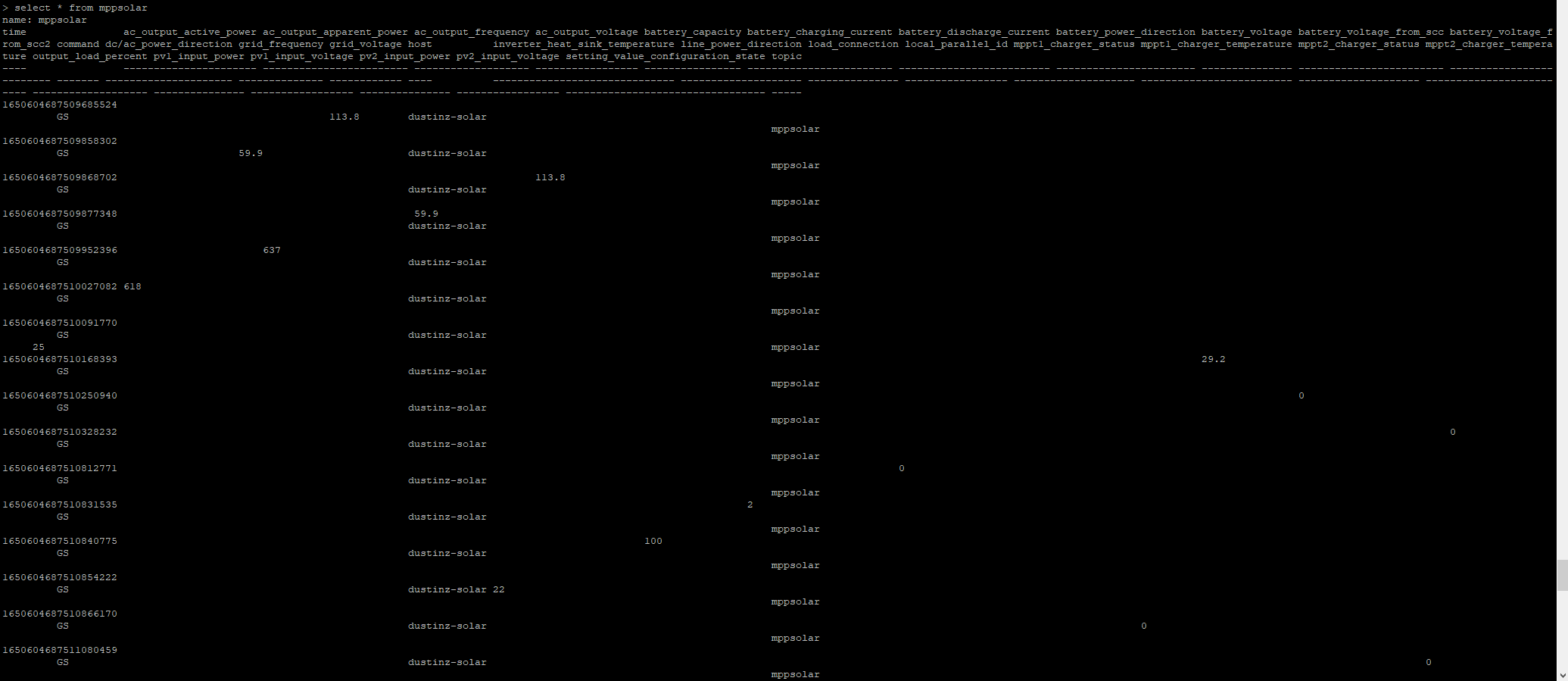Click the 'inverter_heat_sink_temperature' column header
The width and height of the screenshot is (1568, 681).
(x=584, y=44)
